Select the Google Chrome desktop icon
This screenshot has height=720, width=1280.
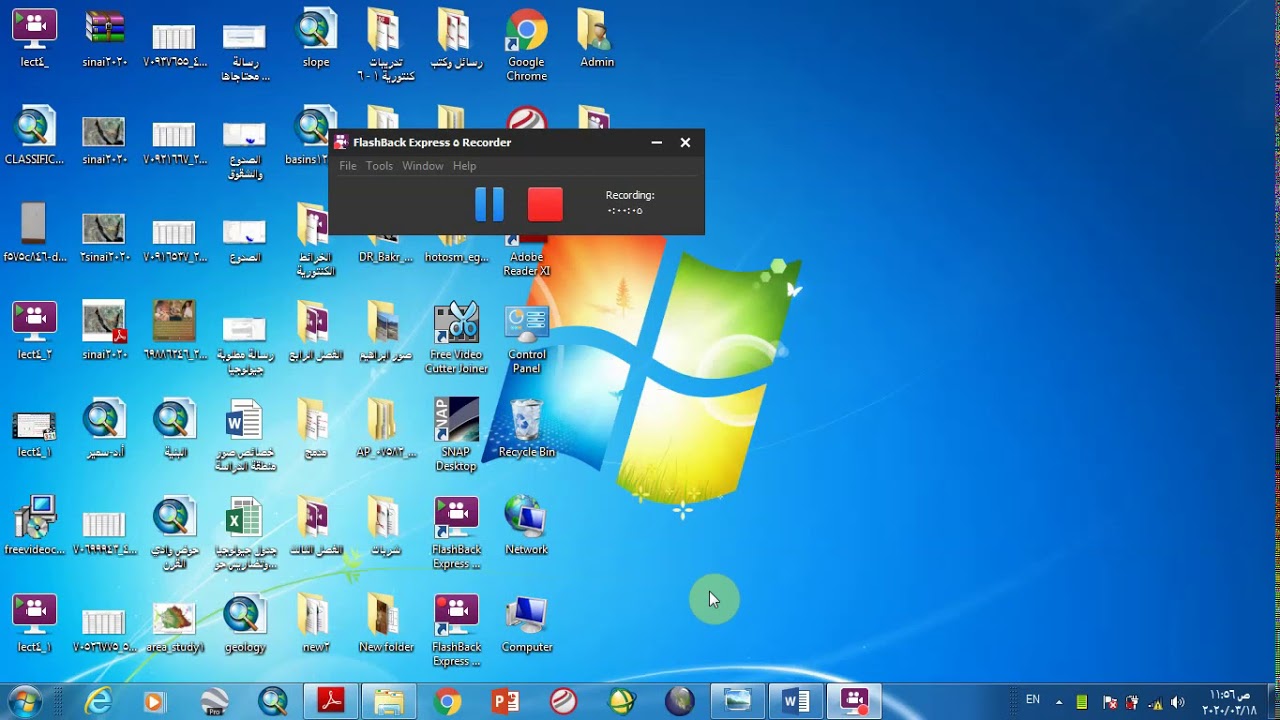[x=526, y=46]
